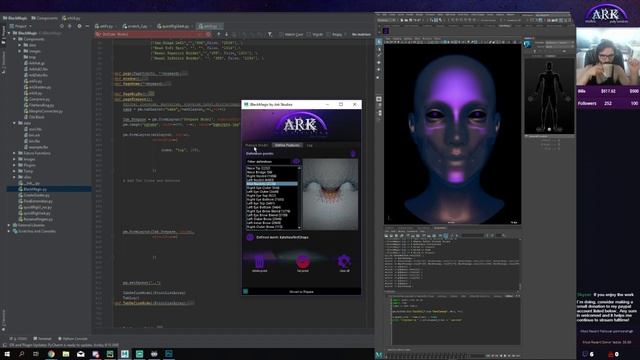Clear the red search field with X icon

[x=209, y=34]
